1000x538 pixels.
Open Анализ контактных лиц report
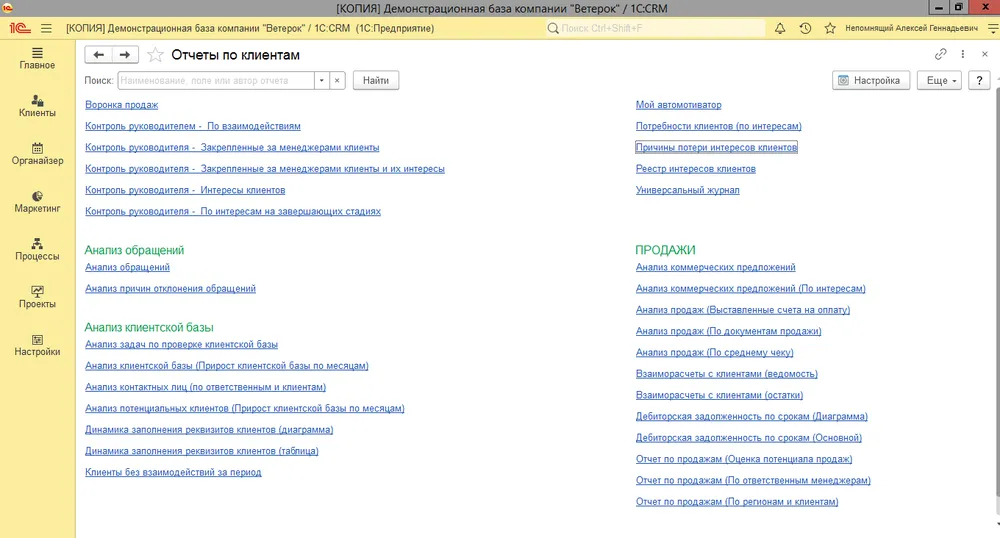tap(205, 387)
